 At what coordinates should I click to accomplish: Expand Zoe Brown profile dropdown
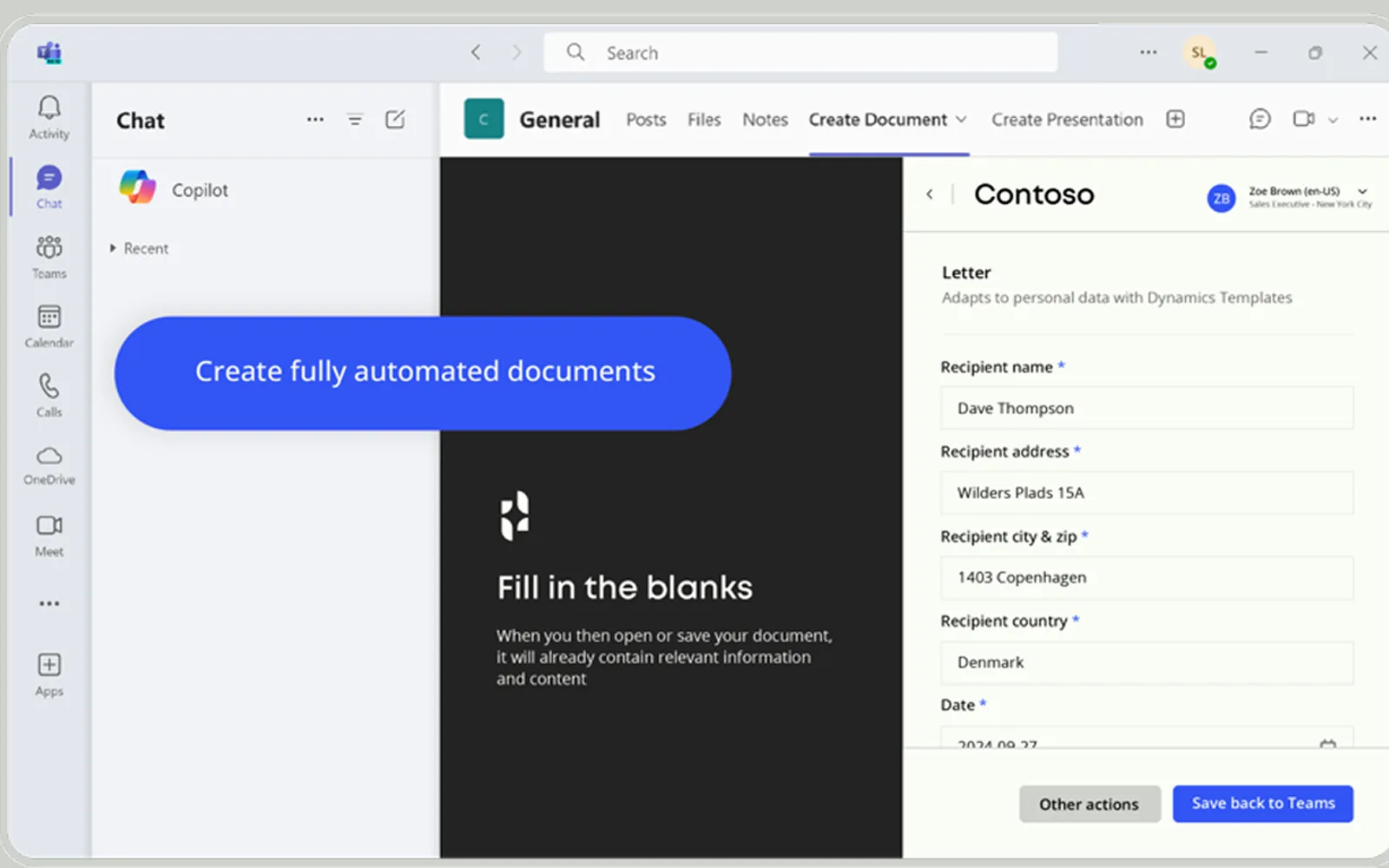(1362, 192)
